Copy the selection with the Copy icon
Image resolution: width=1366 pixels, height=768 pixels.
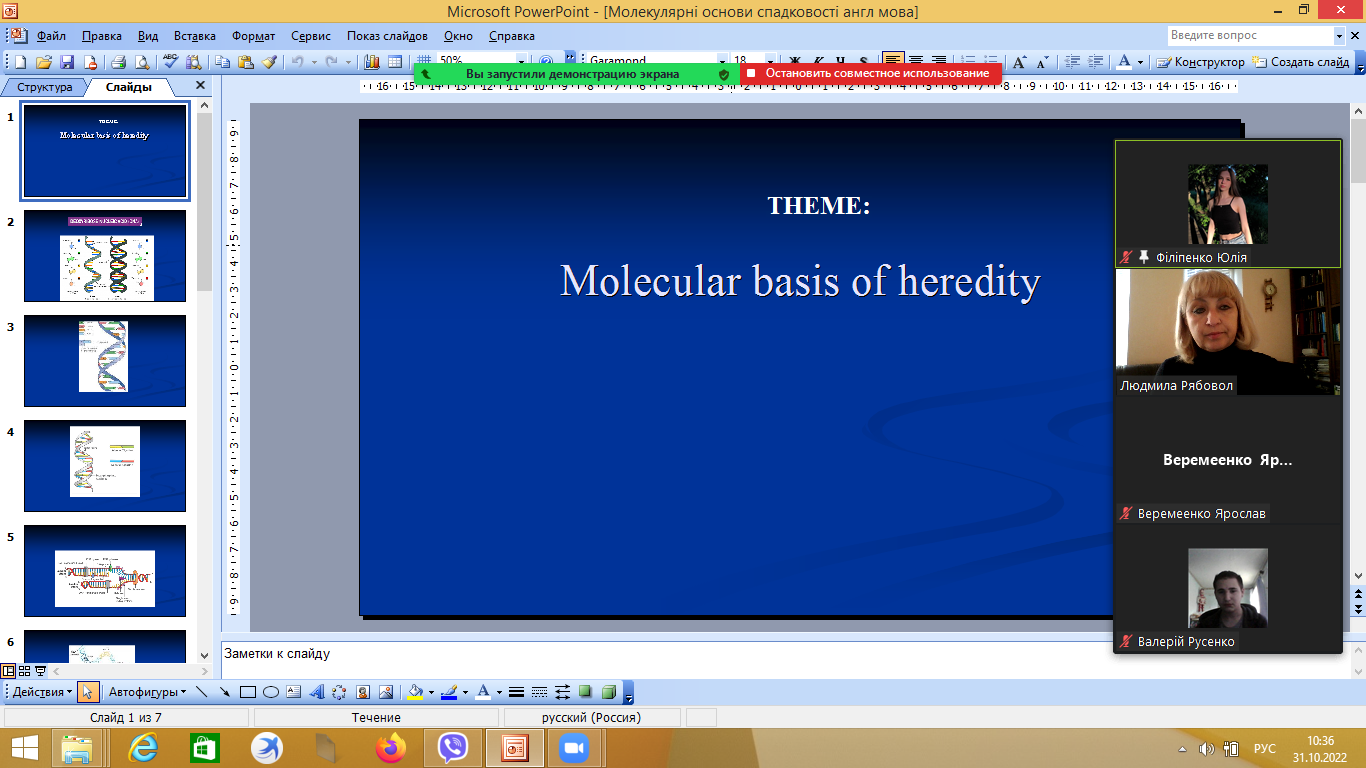pyautogui.click(x=221, y=62)
